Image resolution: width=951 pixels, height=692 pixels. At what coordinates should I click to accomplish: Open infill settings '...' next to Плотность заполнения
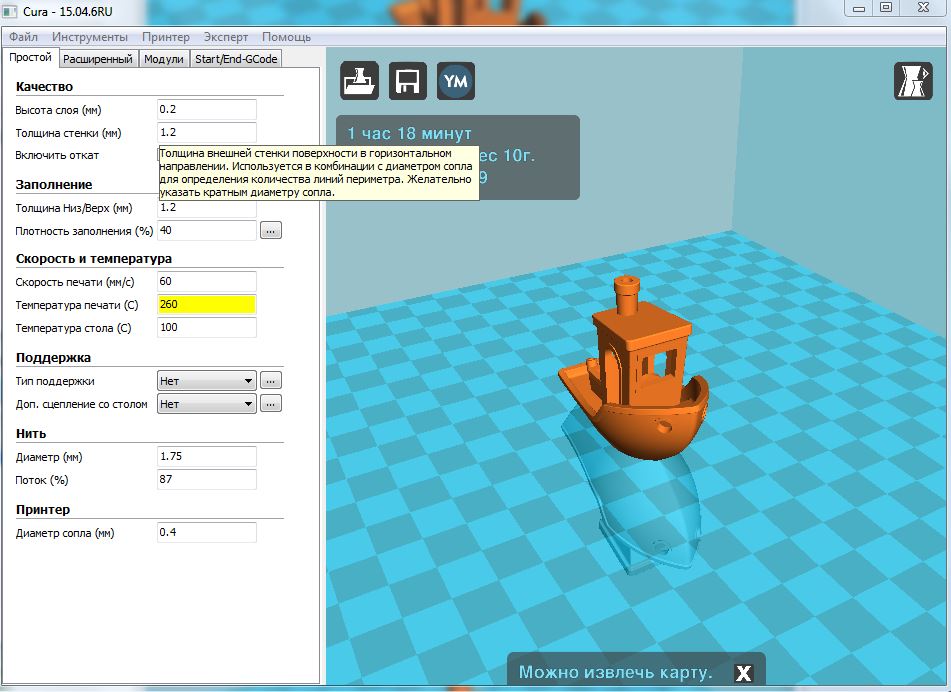pos(271,231)
